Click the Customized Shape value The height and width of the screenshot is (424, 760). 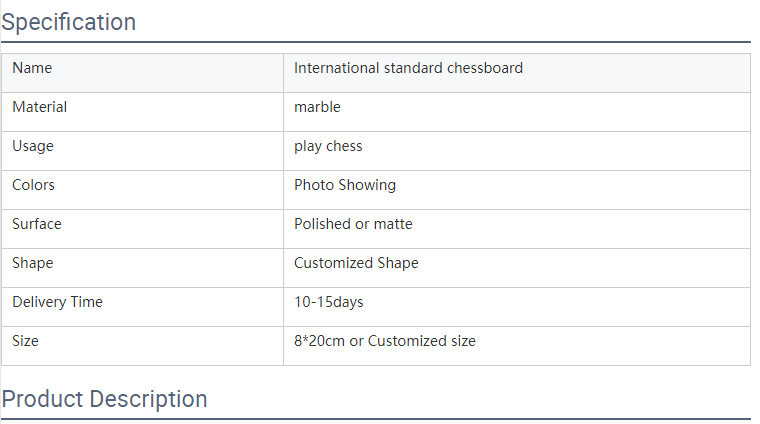point(356,263)
